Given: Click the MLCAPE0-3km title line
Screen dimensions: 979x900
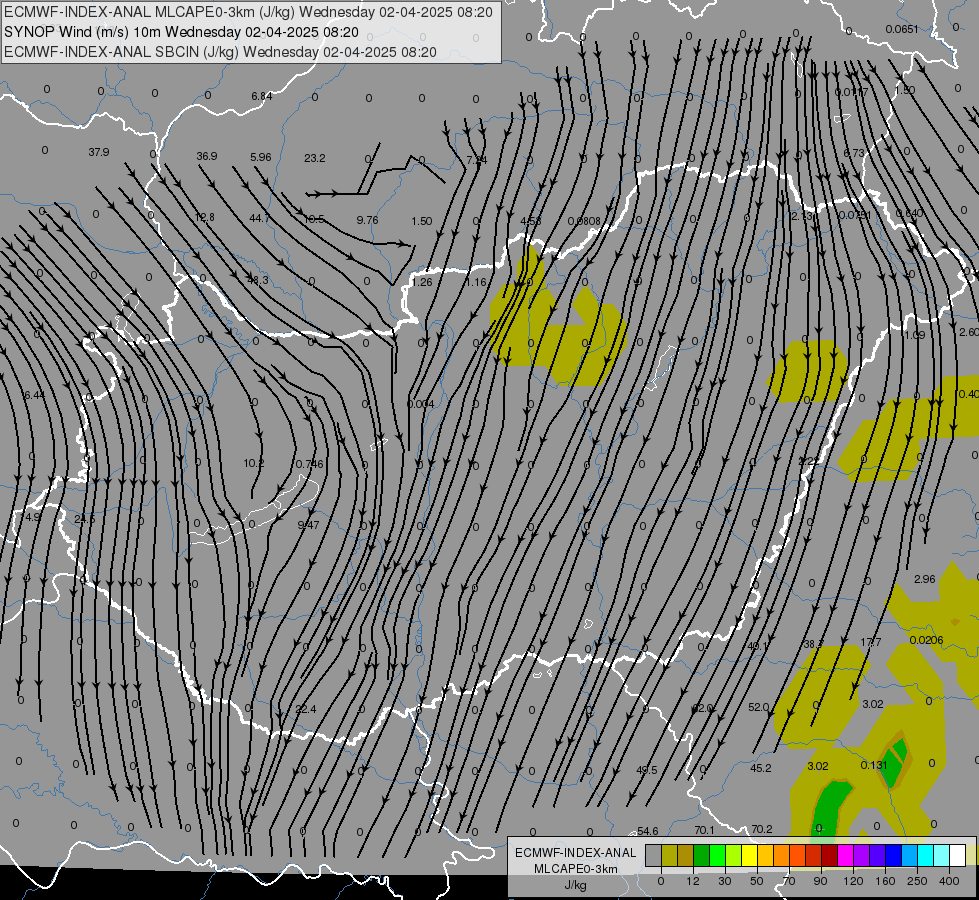Looking at the screenshot, I should click(x=248, y=12).
